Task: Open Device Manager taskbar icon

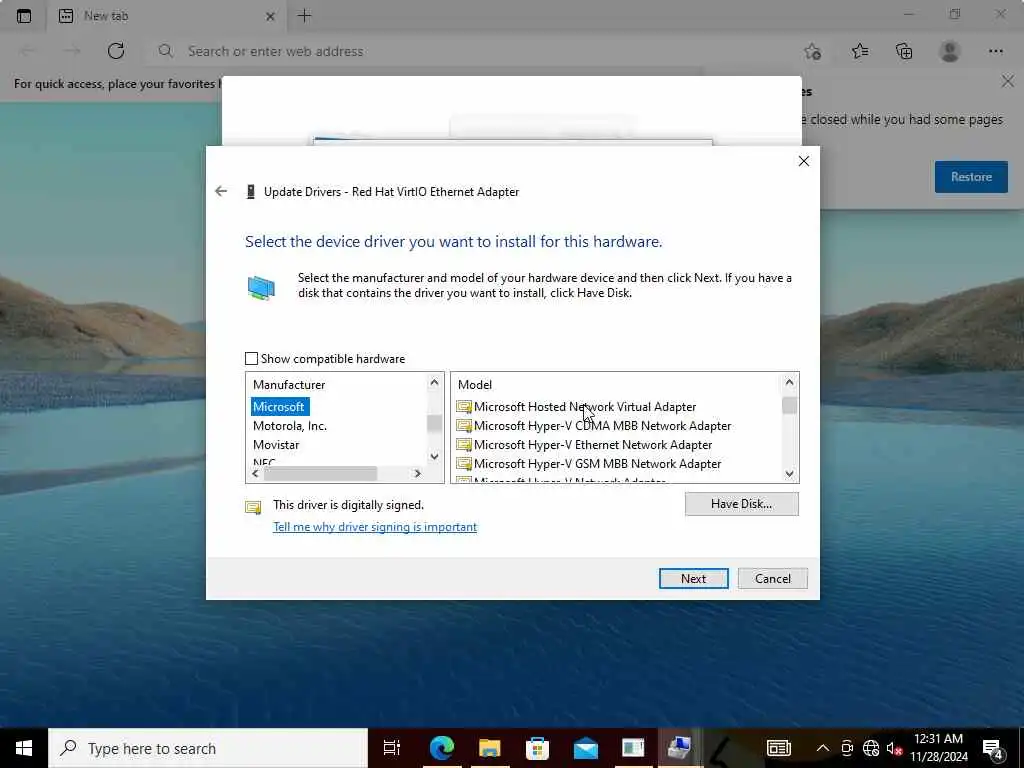Action: pyautogui.click(x=679, y=748)
